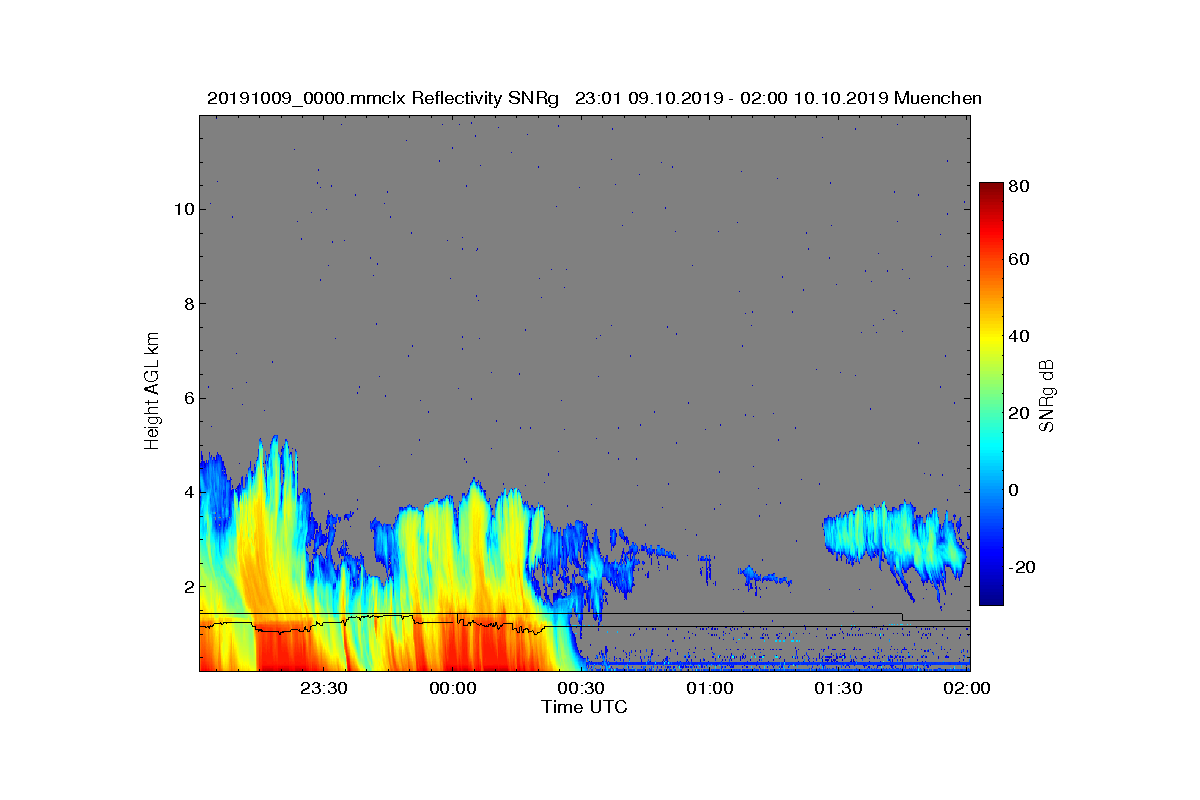Click the plot title text about Muenchen reflectivity
This screenshot has height=800, width=1200.
point(594,98)
